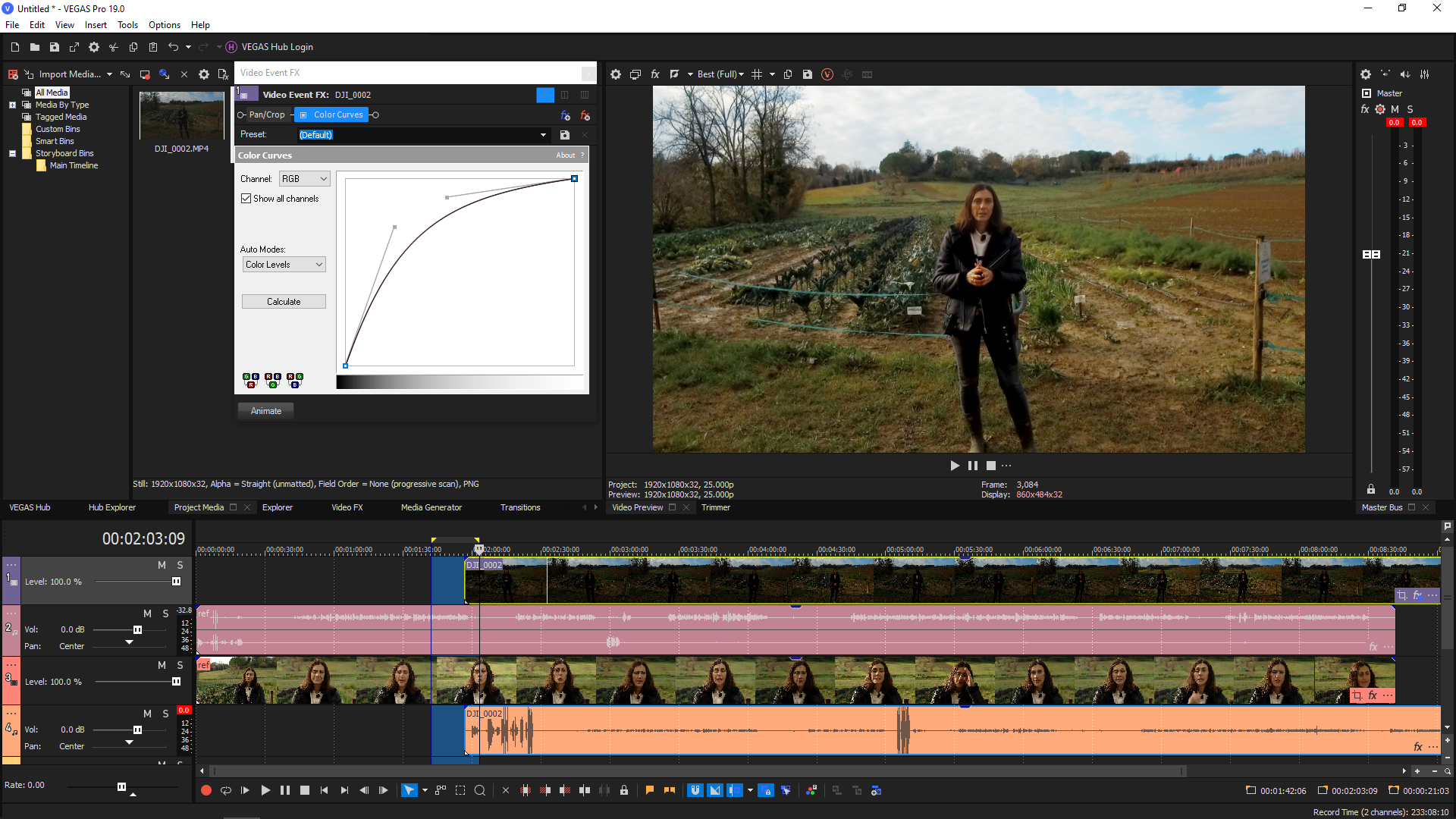Viewport: 1456px width, 819px height.
Task: Open Color Grading panel icon in timeline toolbar
Action: click(811, 790)
